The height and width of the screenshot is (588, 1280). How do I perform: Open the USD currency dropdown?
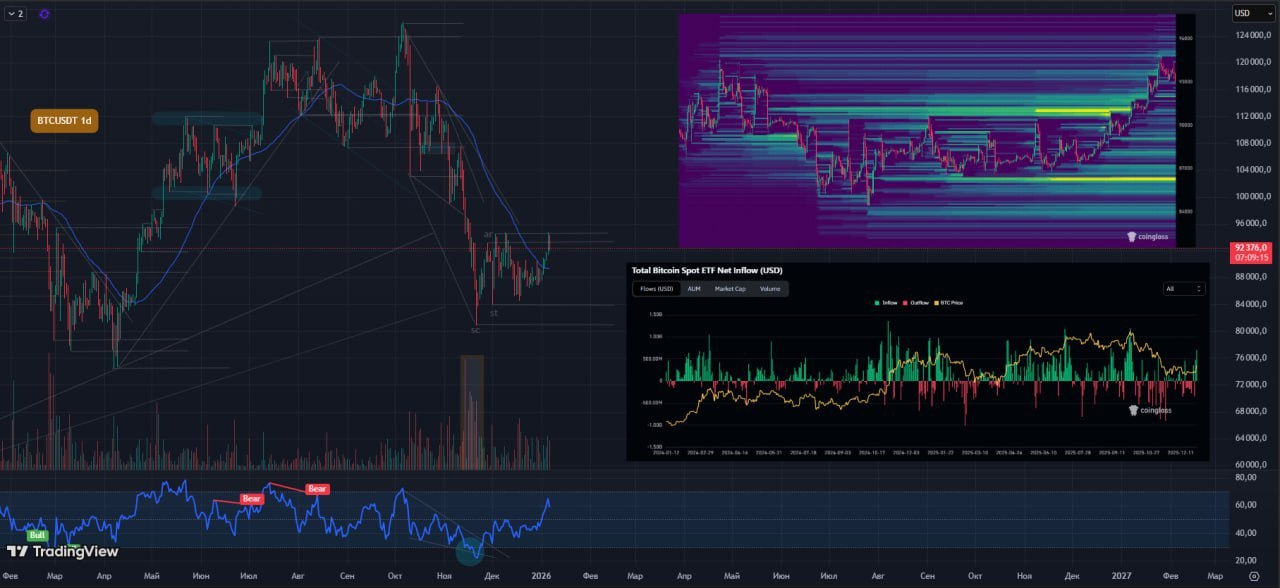coord(1253,13)
